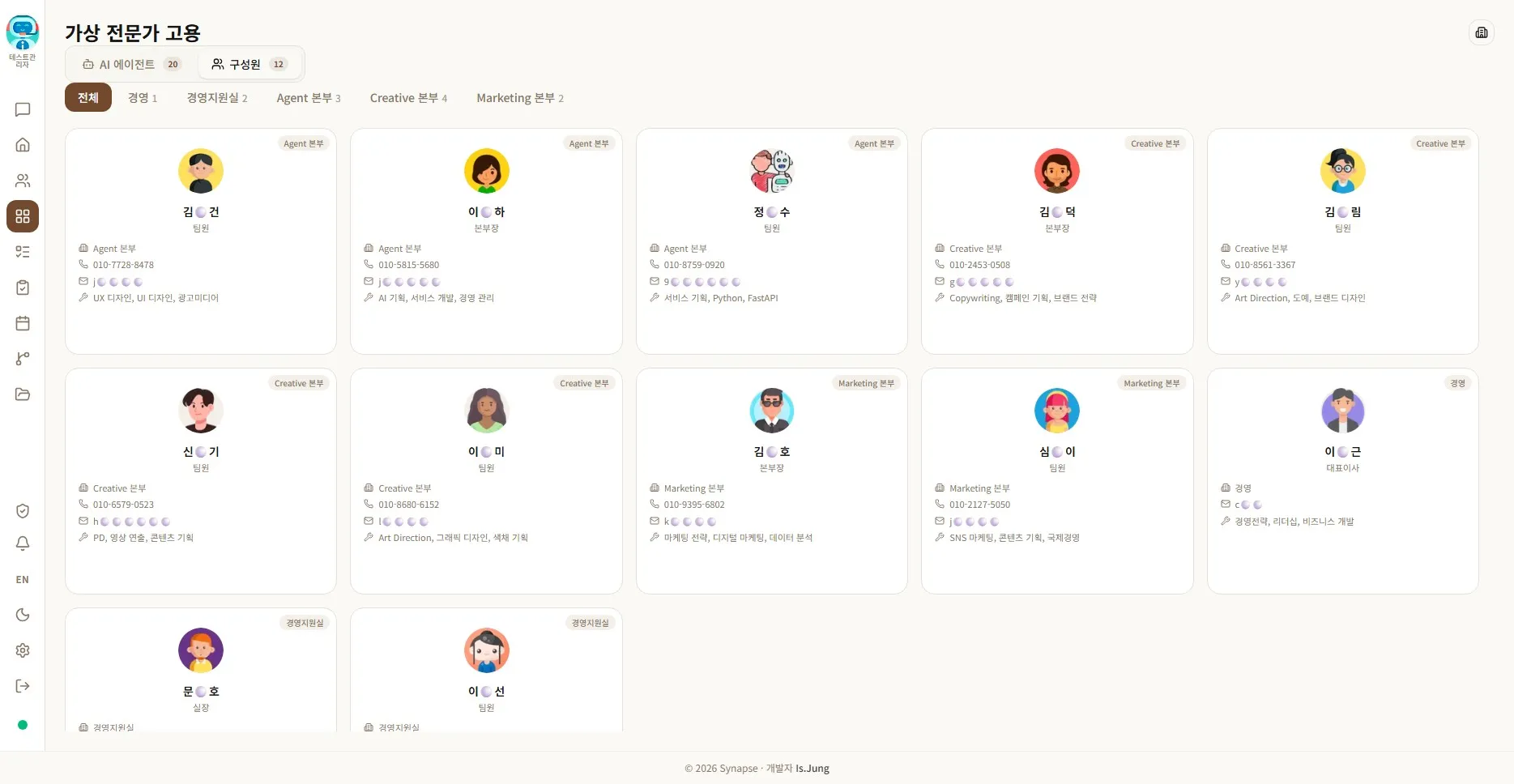Viewport: 1514px width, 784px height.
Task: Click skills text 경영전략, 리더십
Action: (1294, 522)
